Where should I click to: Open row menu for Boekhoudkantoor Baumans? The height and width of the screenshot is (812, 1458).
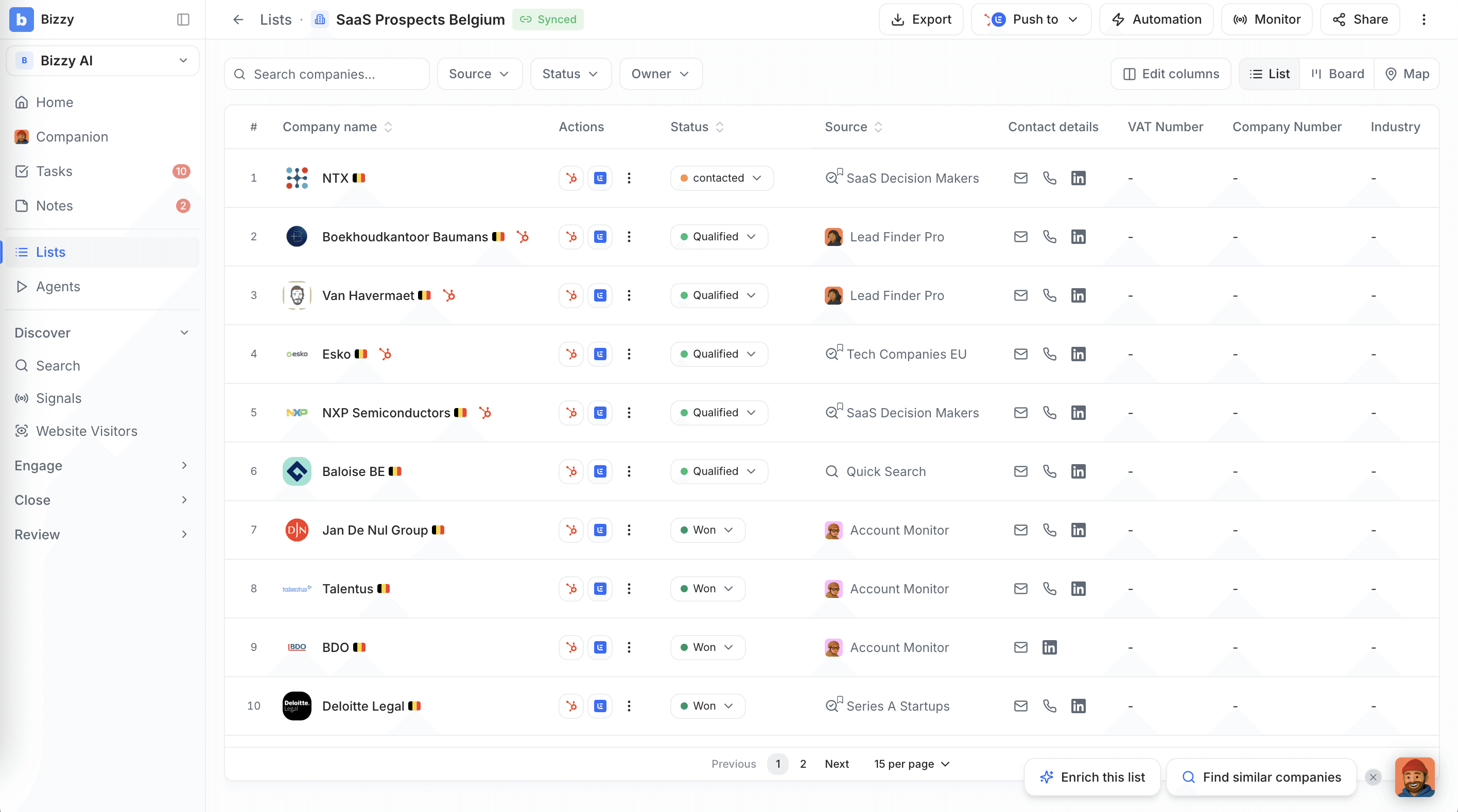[x=629, y=237]
